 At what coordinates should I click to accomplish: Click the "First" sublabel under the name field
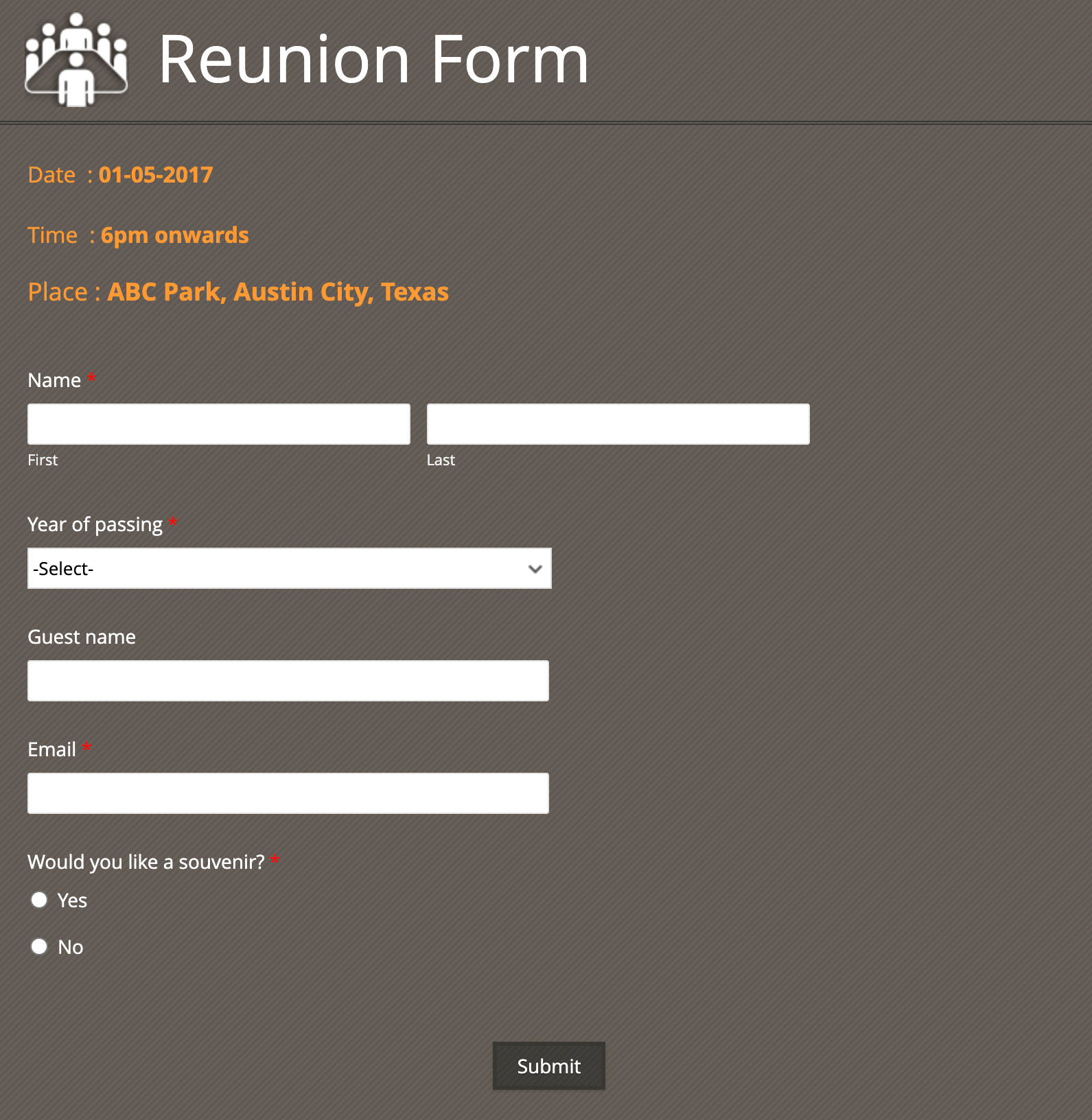(43, 460)
